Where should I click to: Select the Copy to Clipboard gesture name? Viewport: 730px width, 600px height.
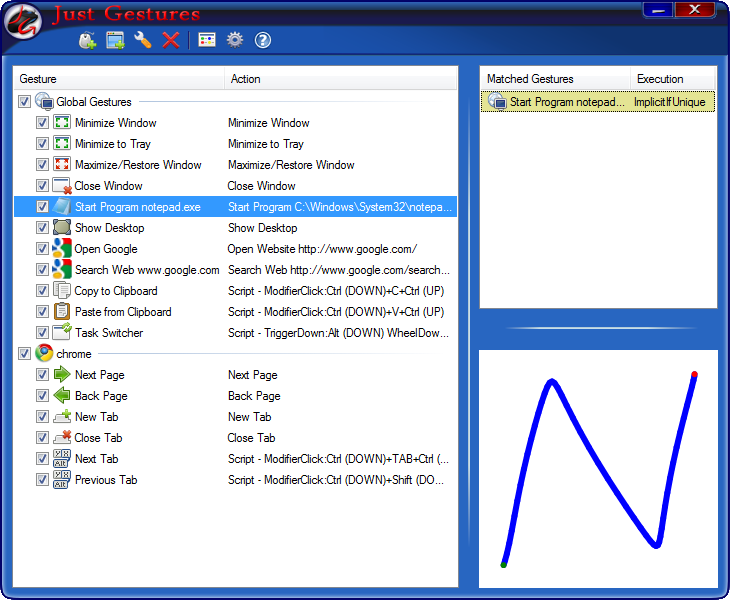tap(116, 291)
